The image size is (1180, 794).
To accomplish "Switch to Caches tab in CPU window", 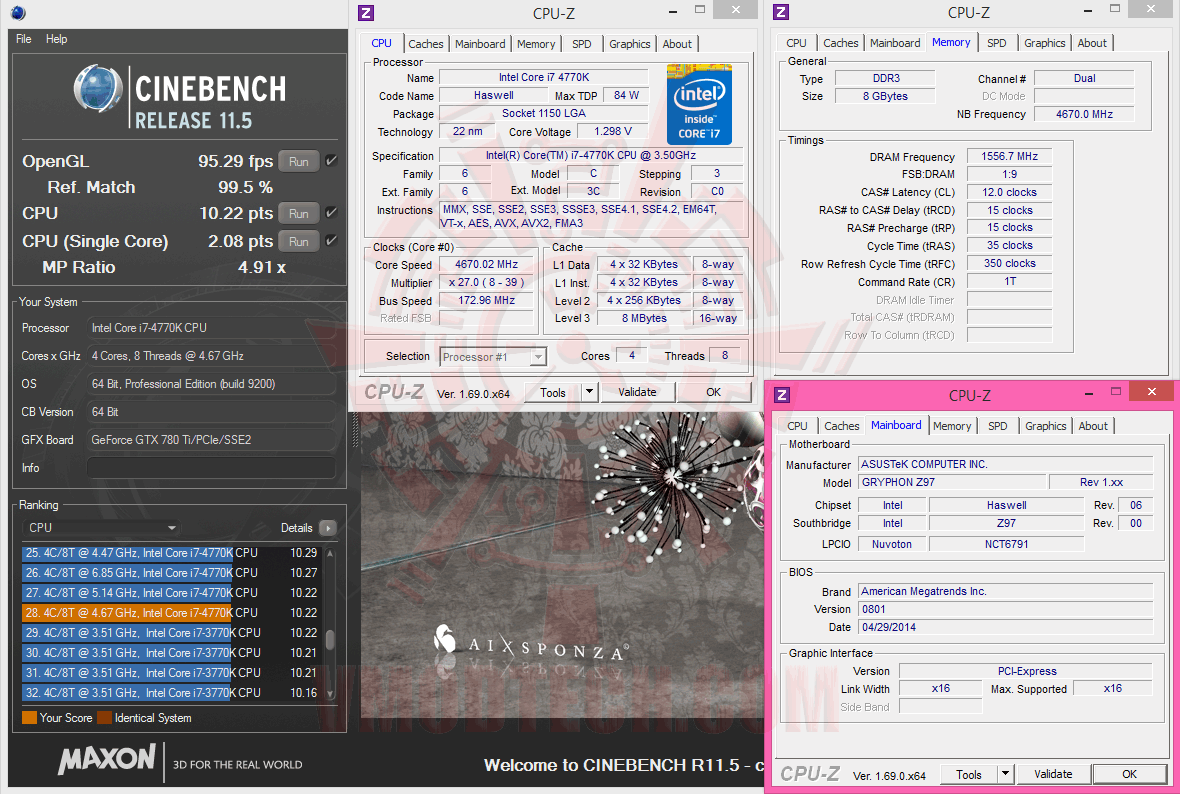I will [x=426, y=44].
